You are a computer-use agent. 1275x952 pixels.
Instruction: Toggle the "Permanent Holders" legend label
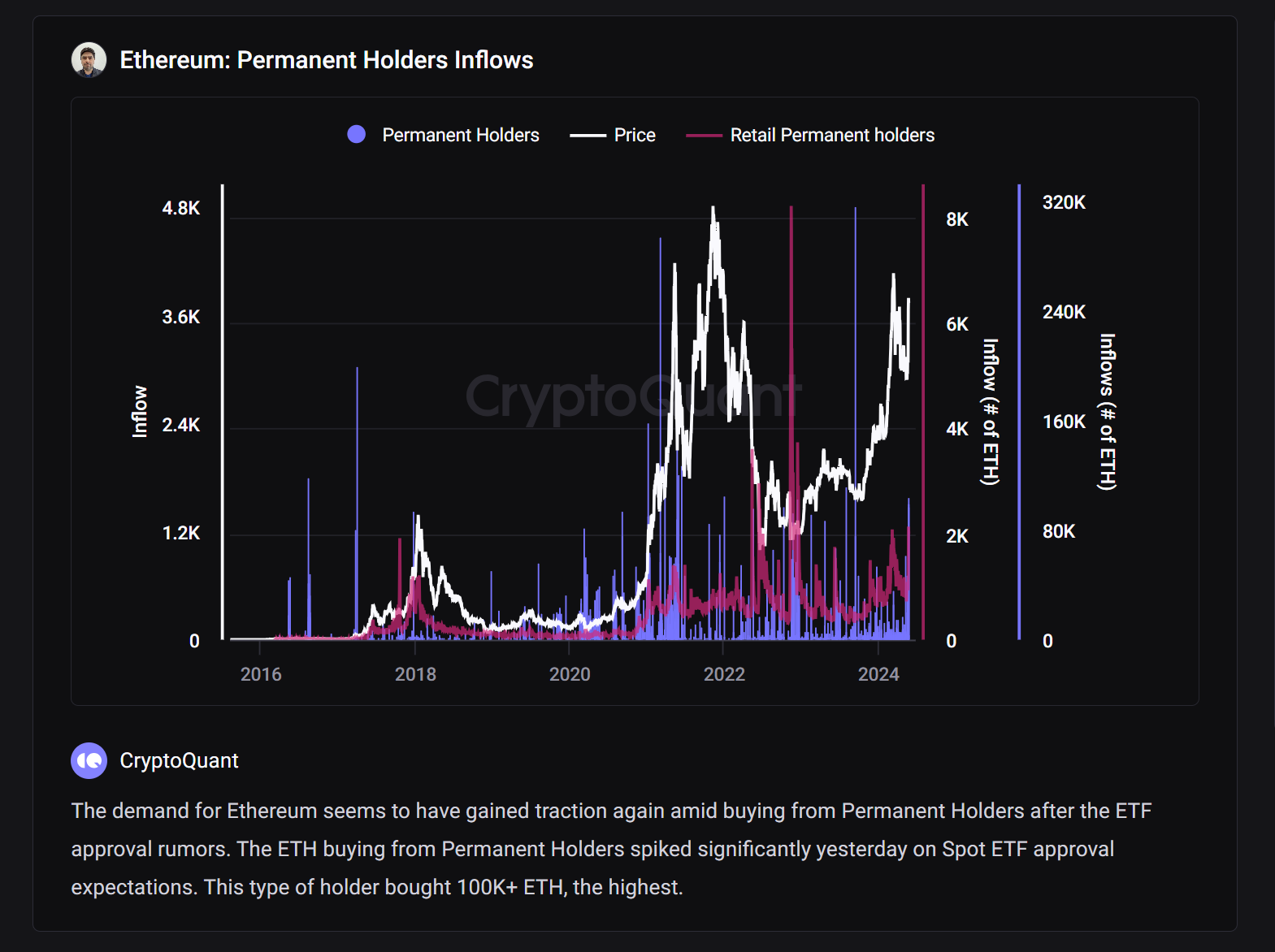pyautogui.click(x=460, y=136)
